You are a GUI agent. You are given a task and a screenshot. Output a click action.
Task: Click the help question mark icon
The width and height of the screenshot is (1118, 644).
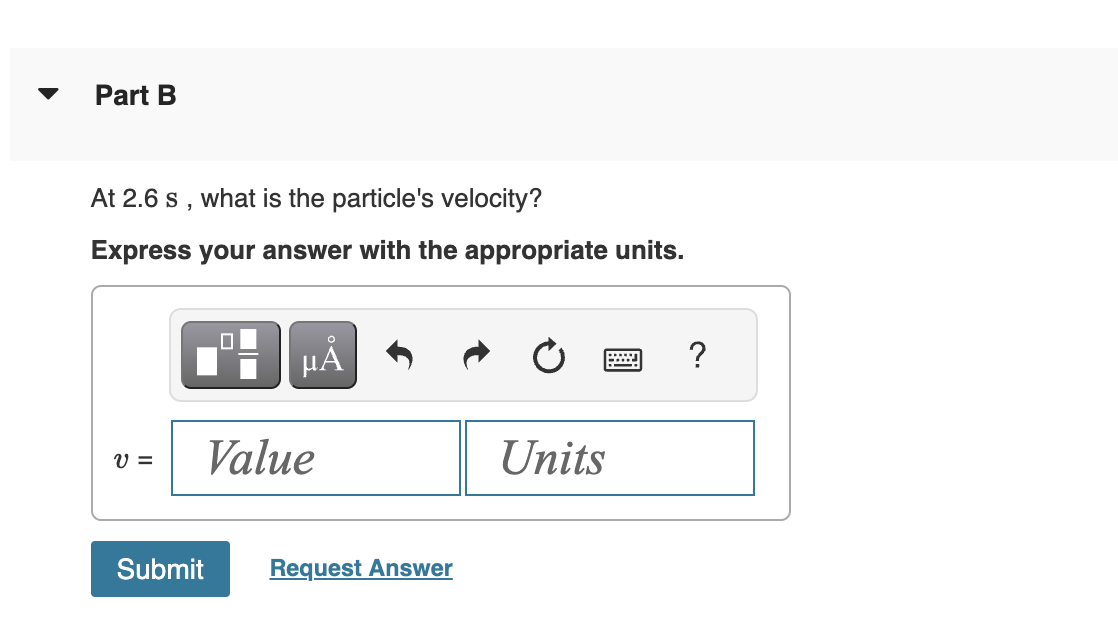click(697, 355)
